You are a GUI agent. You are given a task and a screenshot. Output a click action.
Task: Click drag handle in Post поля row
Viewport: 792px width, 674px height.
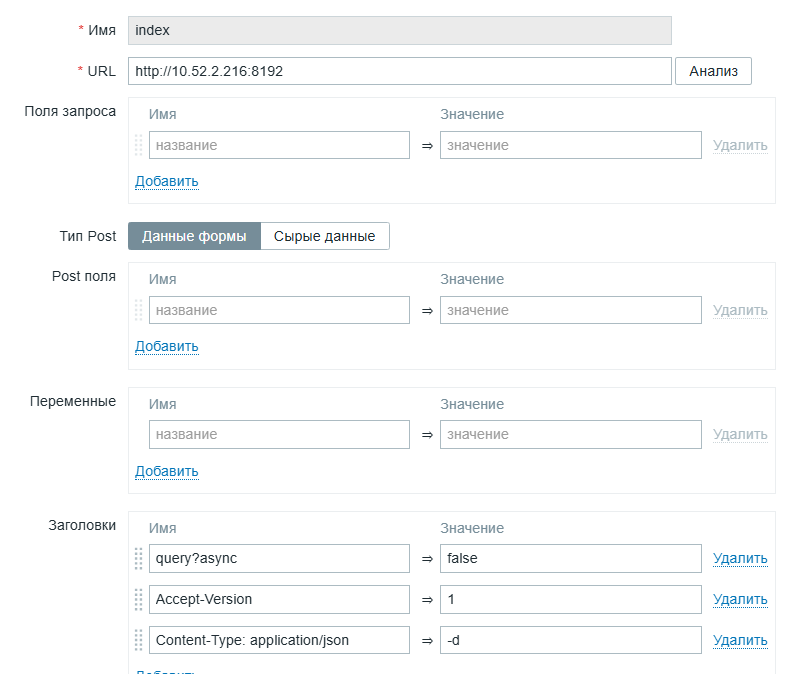click(139, 310)
